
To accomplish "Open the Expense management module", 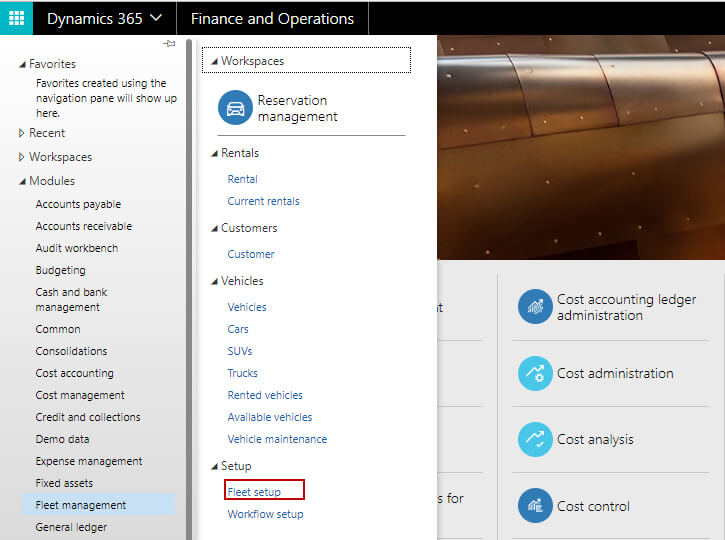I will (x=89, y=461).
